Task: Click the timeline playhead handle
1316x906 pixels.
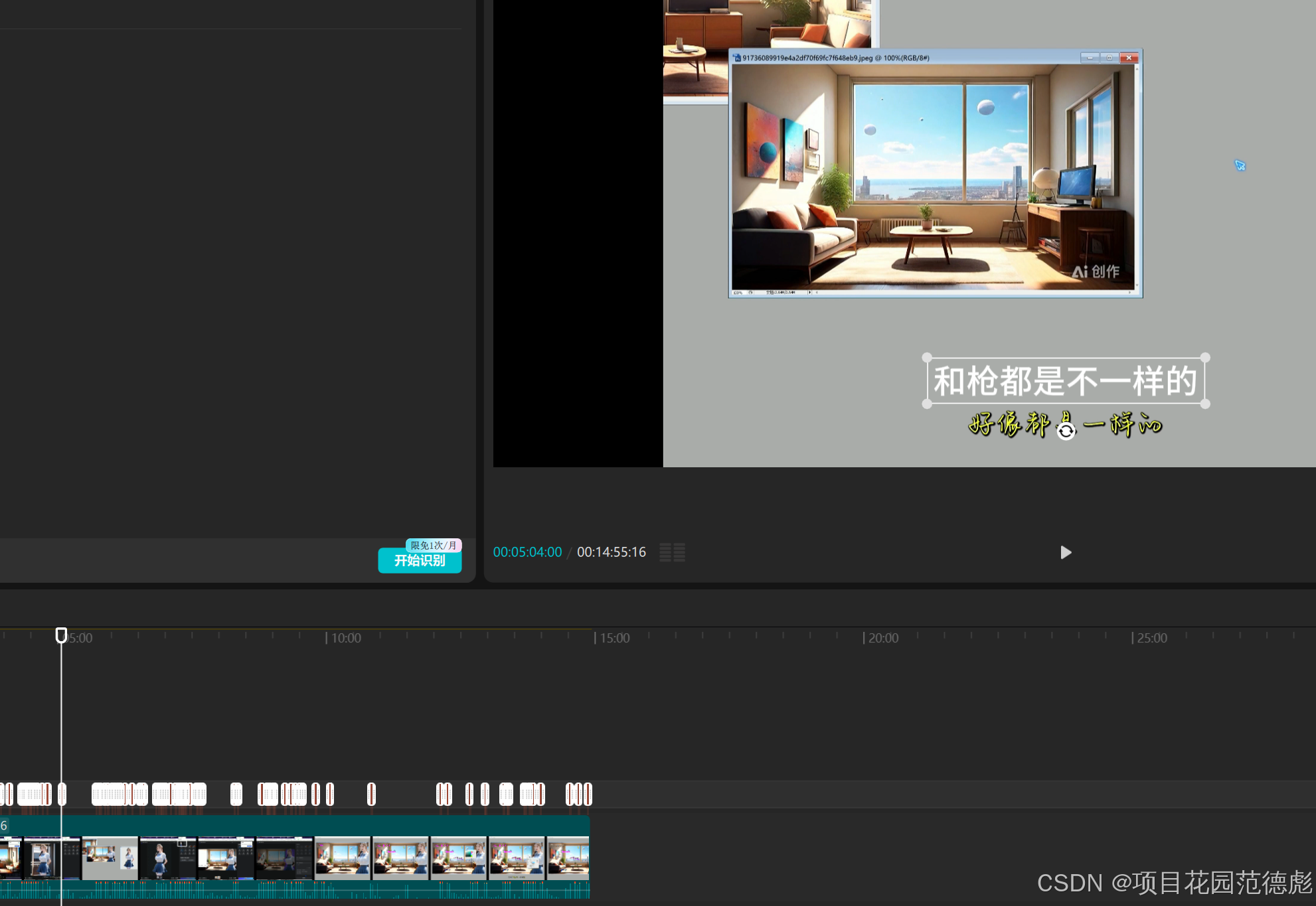Action: [x=61, y=635]
